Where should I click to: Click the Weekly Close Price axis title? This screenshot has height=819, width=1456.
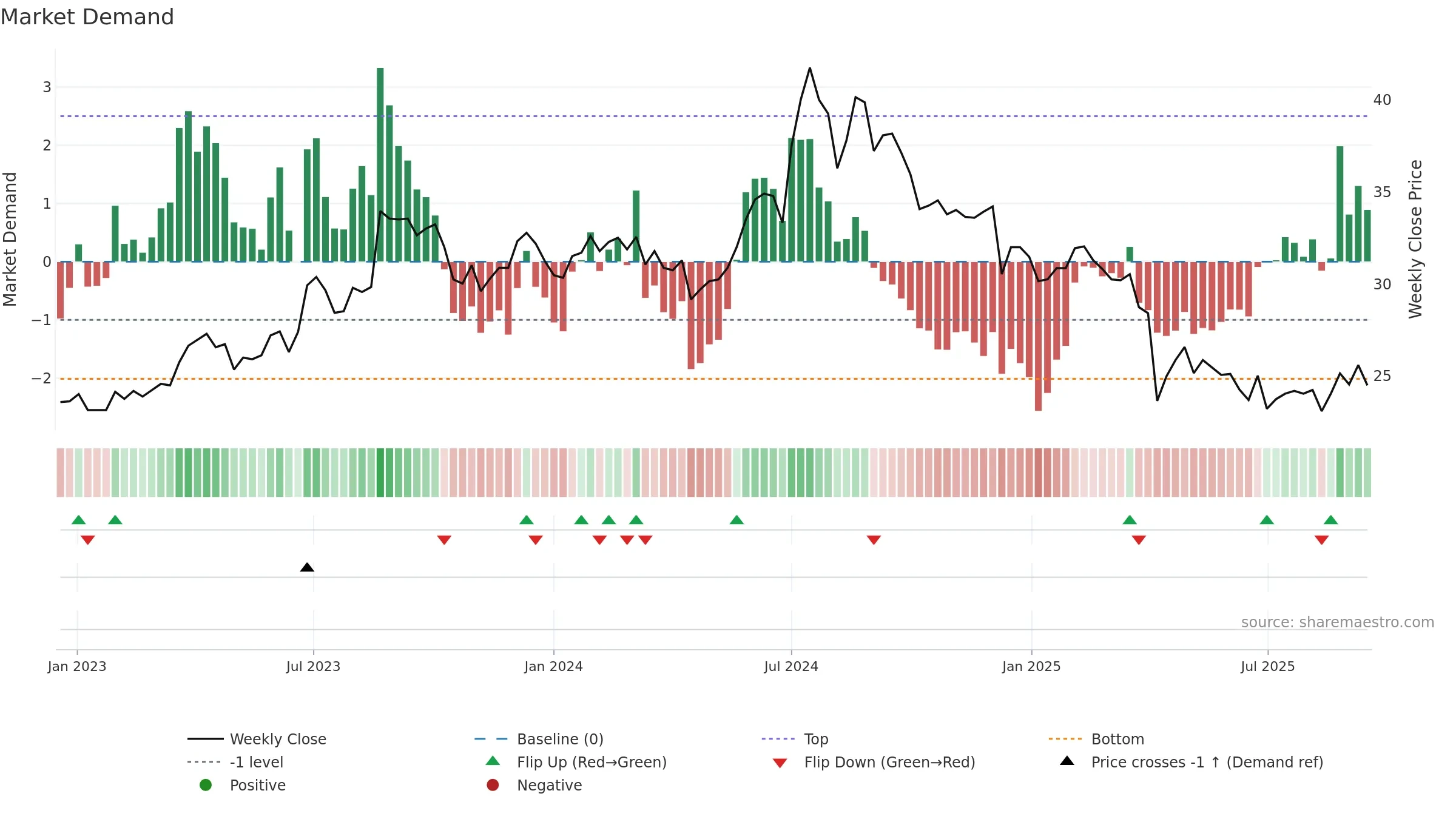click(x=1415, y=239)
